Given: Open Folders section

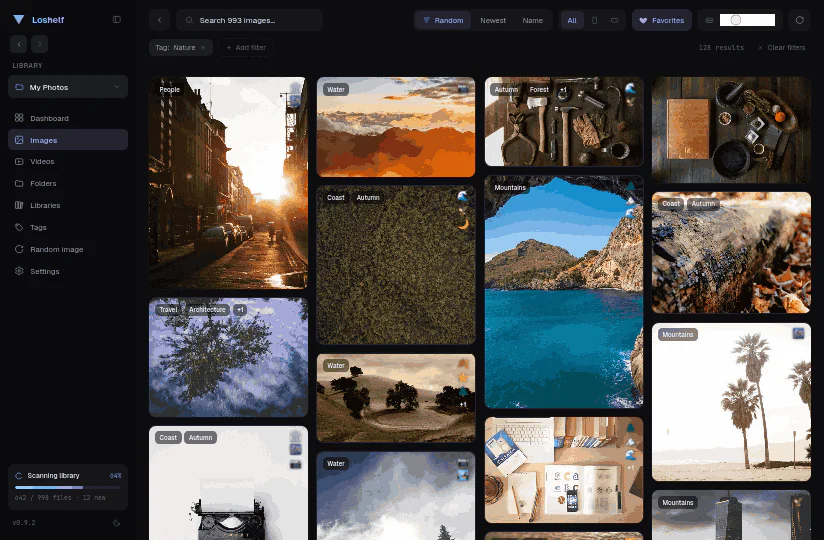Looking at the screenshot, I should point(68,183).
